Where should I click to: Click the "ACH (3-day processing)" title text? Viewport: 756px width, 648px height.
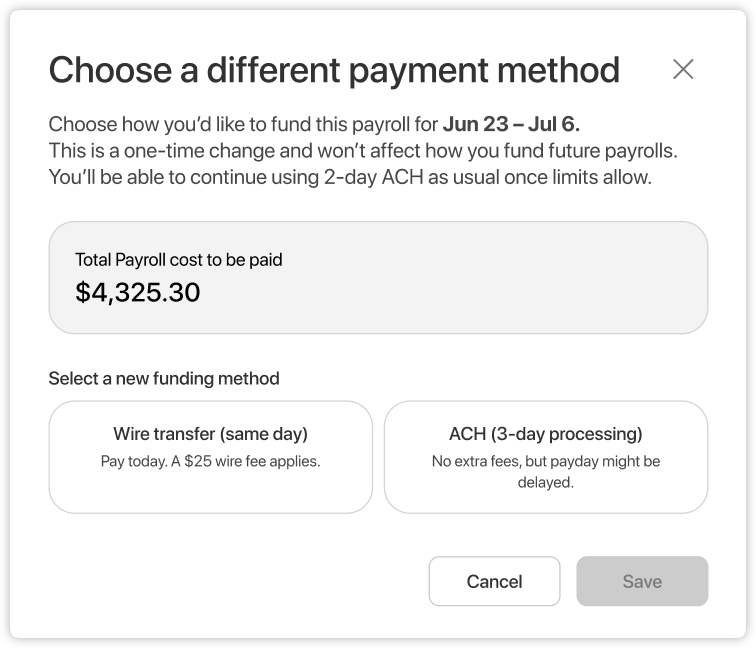point(546,434)
